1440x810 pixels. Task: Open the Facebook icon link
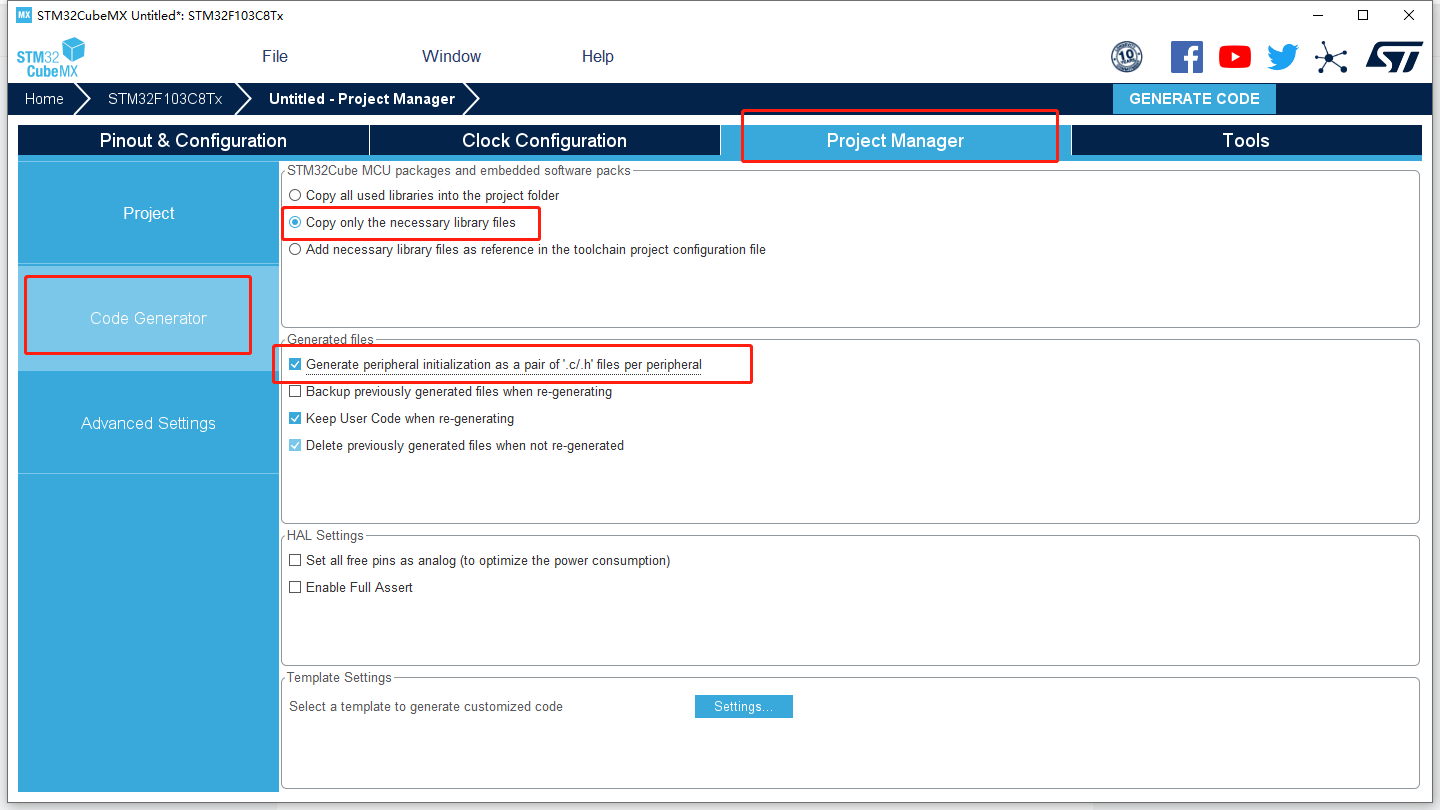(1187, 57)
